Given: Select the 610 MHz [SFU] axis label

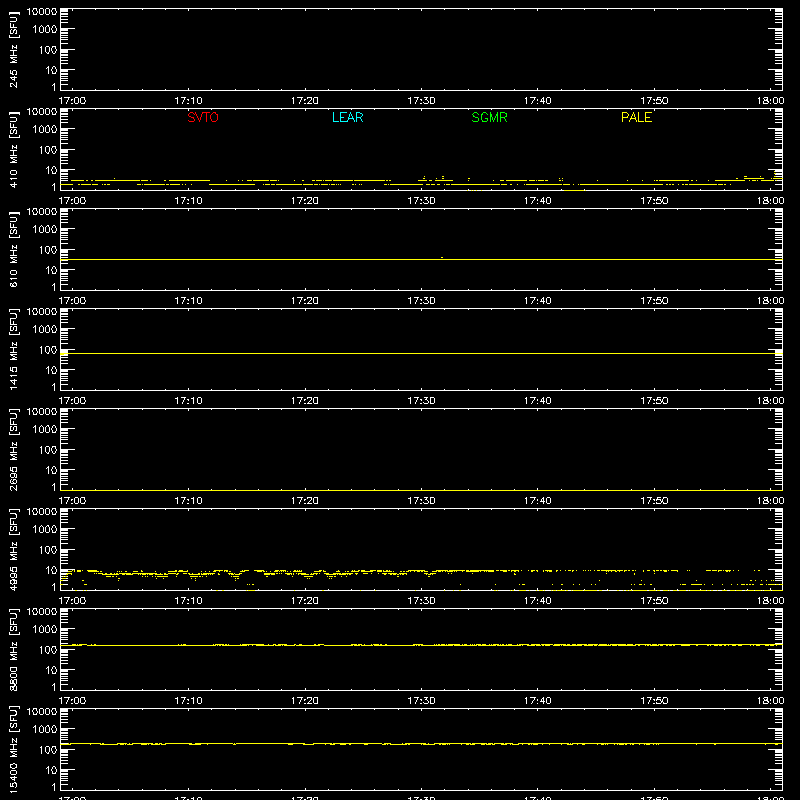Looking at the screenshot, I should coord(13,250).
